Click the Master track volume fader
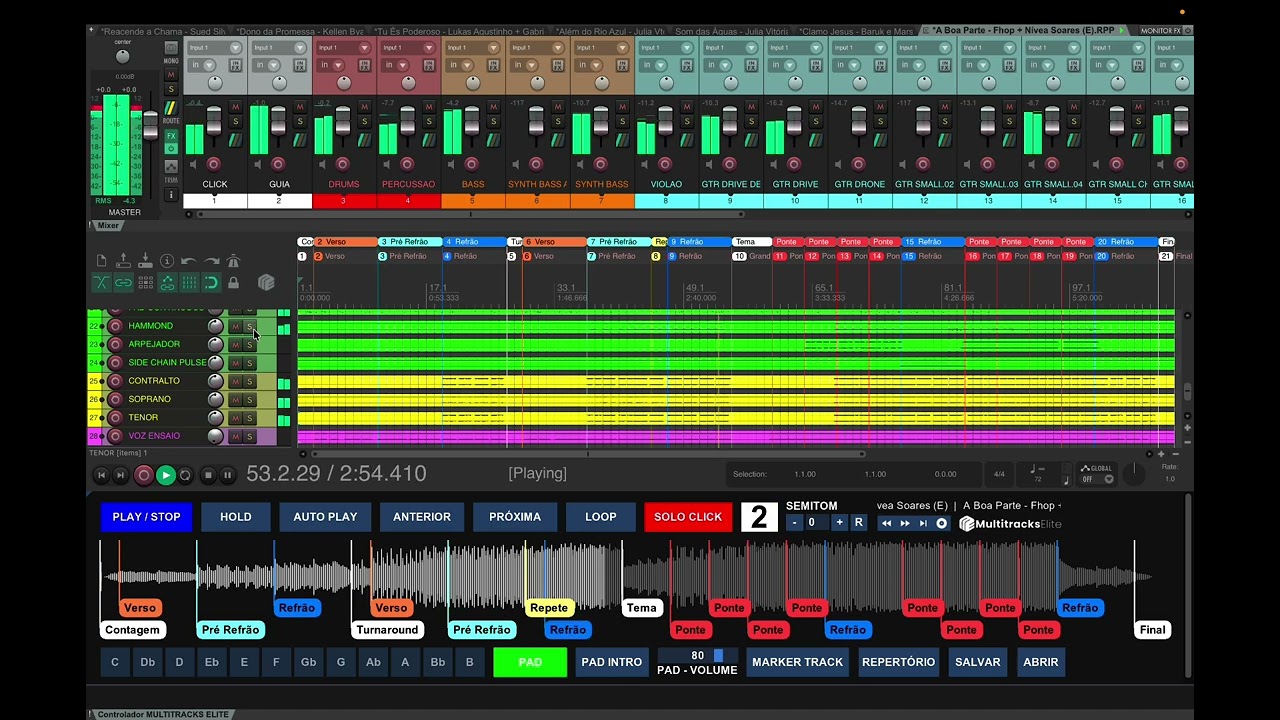The height and width of the screenshot is (720, 1280). [x=150, y=126]
